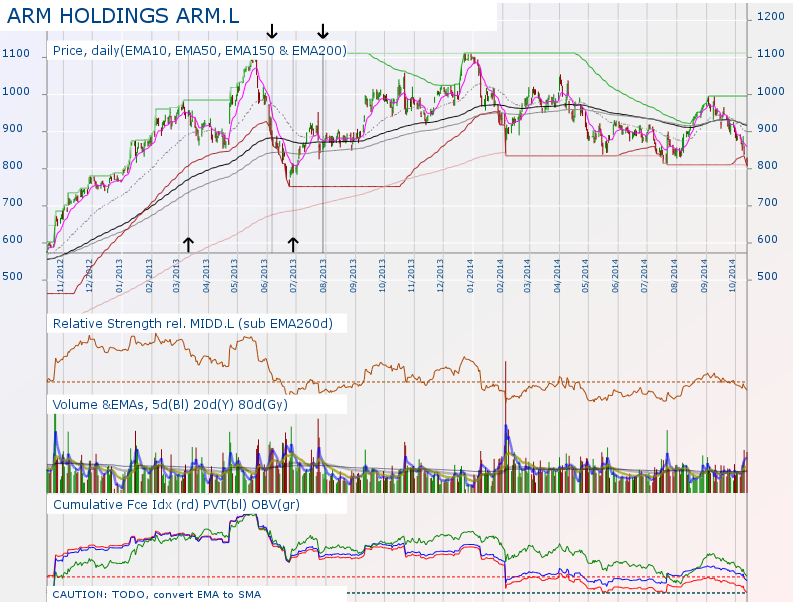Select the 800 value on the left price axis
The width and height of the screenshot is (793, 602).
click(x=13, y=165)
